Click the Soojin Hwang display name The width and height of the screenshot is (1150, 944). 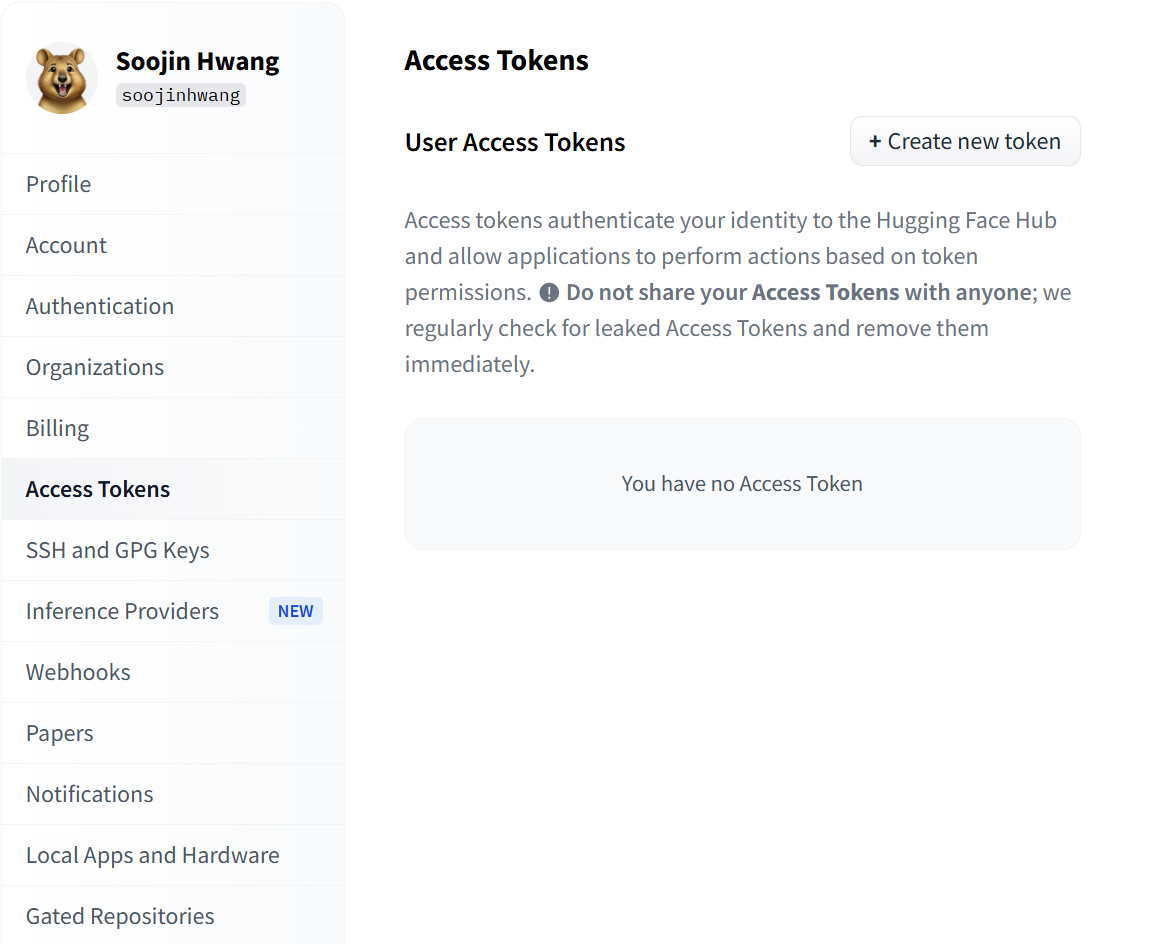click(x=198, y=62)
